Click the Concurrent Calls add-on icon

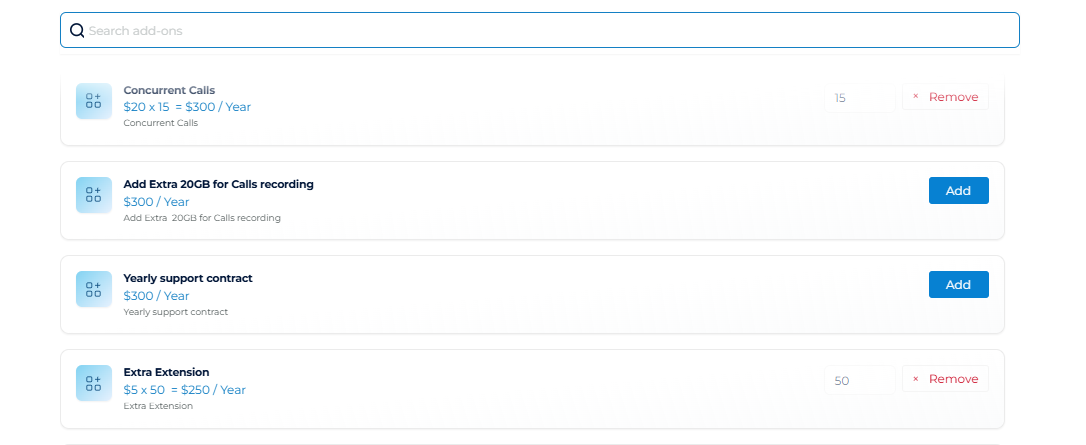94,101
